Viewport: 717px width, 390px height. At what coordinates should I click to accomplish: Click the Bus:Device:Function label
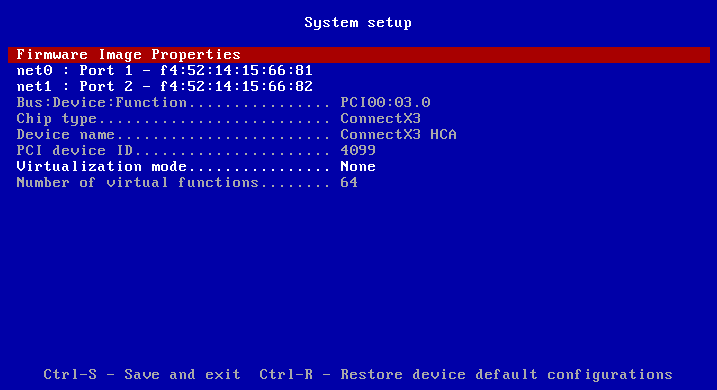(102, 102)
